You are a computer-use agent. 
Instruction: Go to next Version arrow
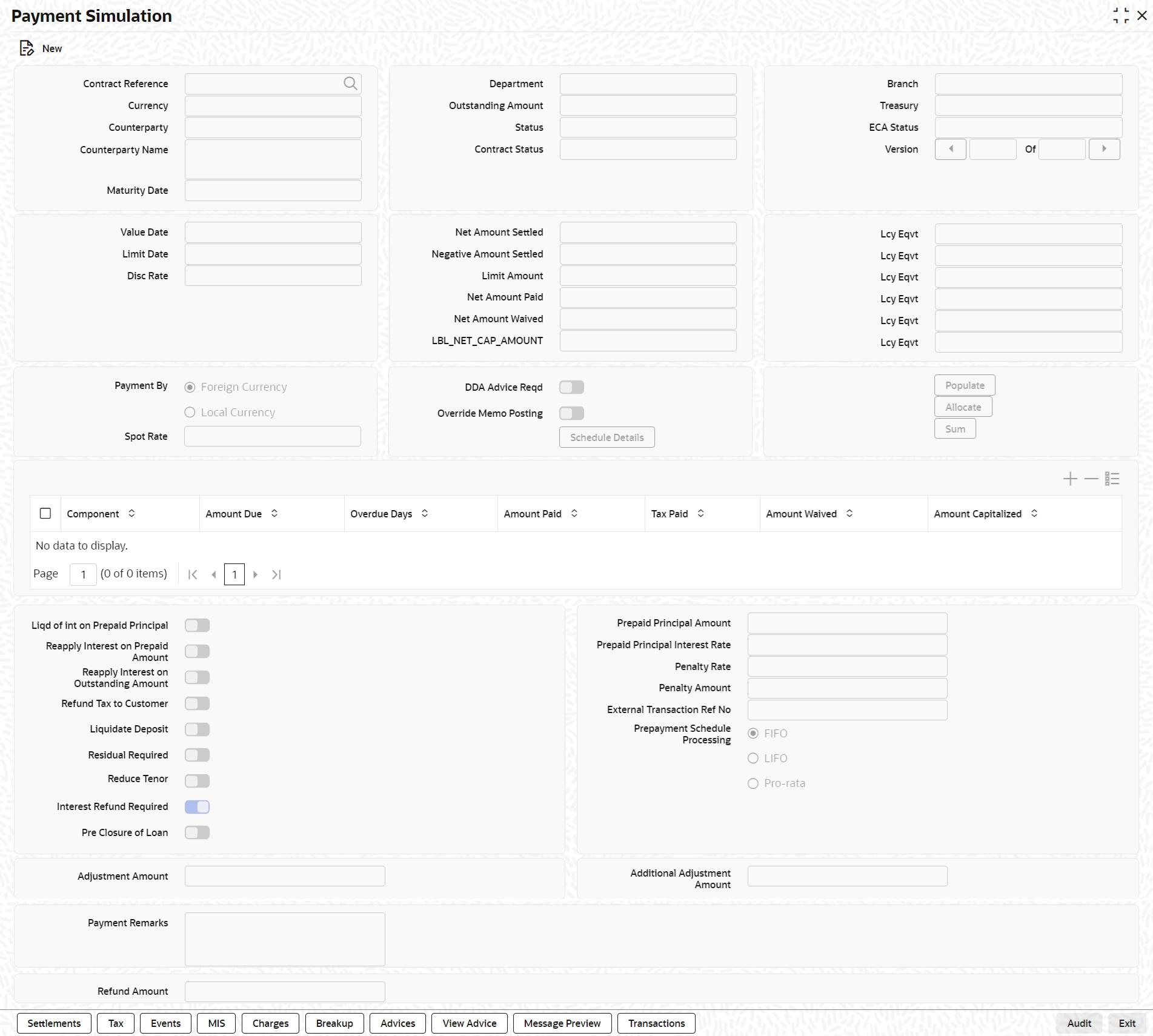(x=1104, y=149)
